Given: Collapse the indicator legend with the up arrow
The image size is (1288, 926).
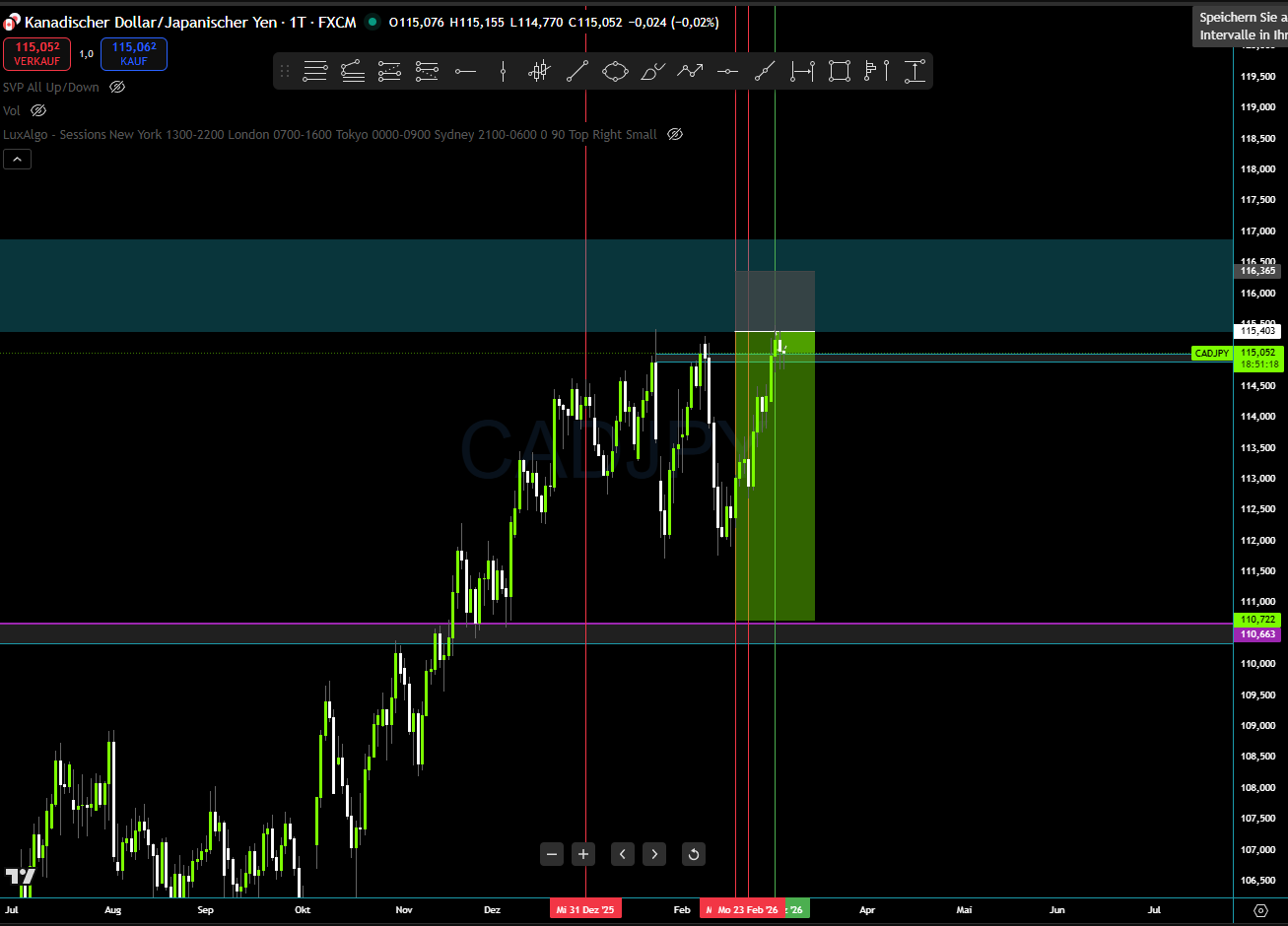Looking at the screenshot, I should coord(17,159).
